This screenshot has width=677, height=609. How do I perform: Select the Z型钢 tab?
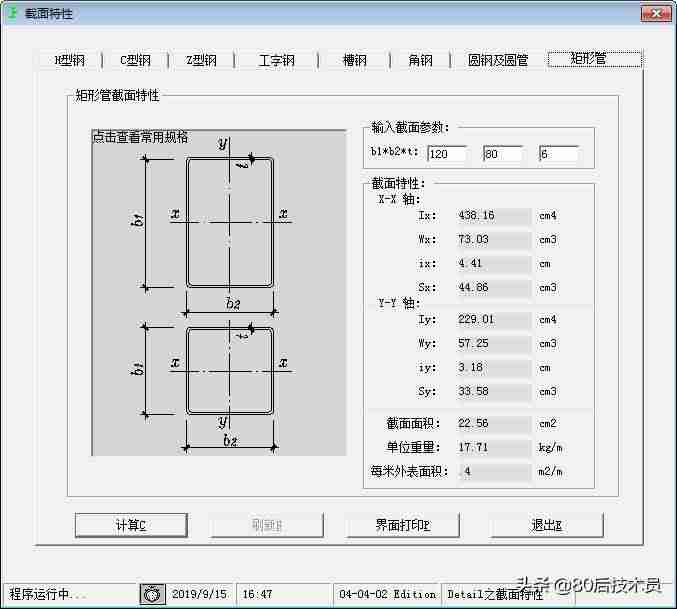[x=201, y=60]
